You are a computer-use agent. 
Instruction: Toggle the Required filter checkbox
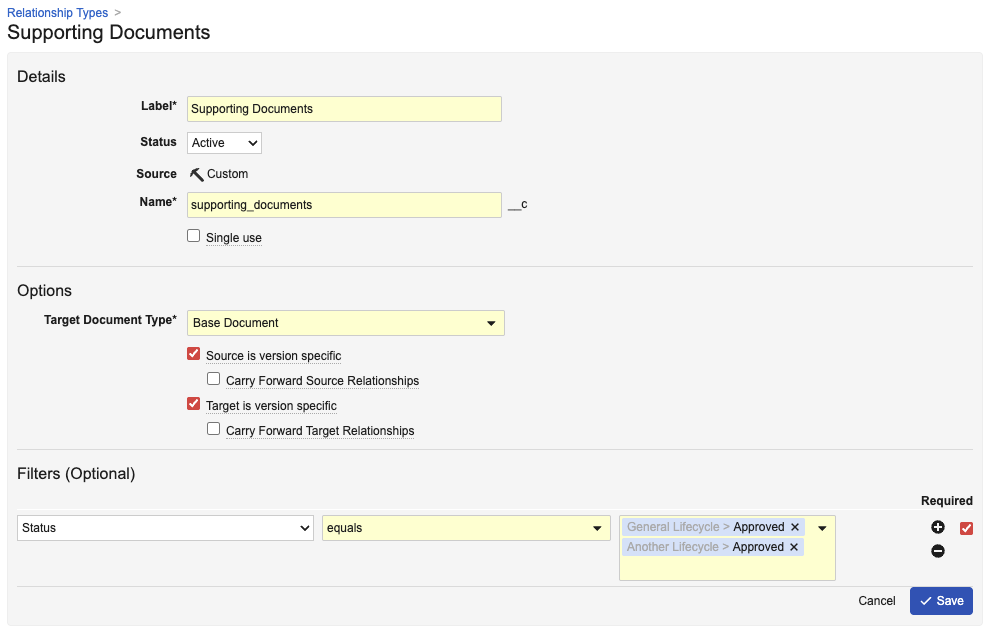pos(966,528)
